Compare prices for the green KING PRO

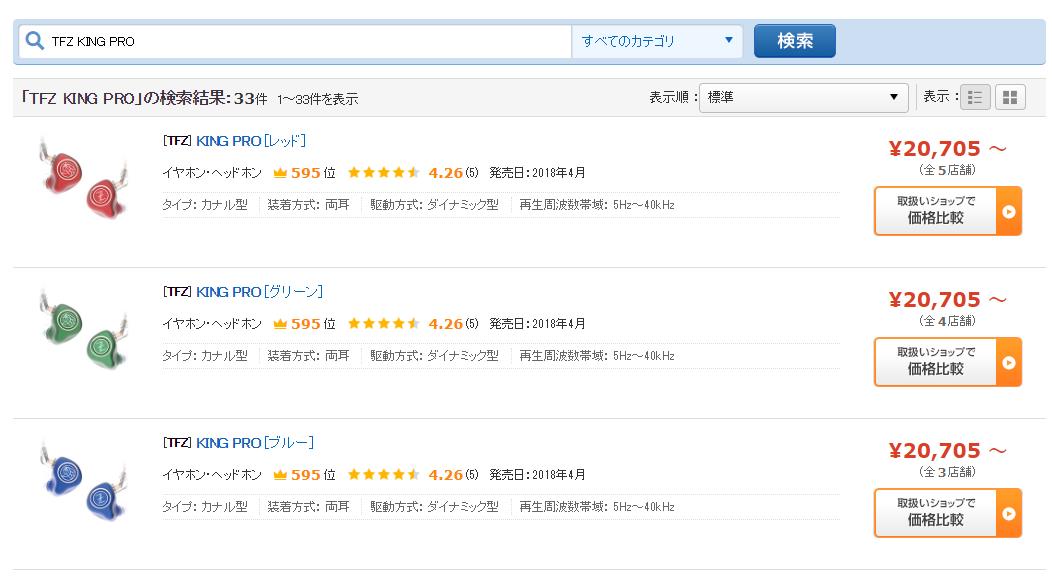(947, 362)
